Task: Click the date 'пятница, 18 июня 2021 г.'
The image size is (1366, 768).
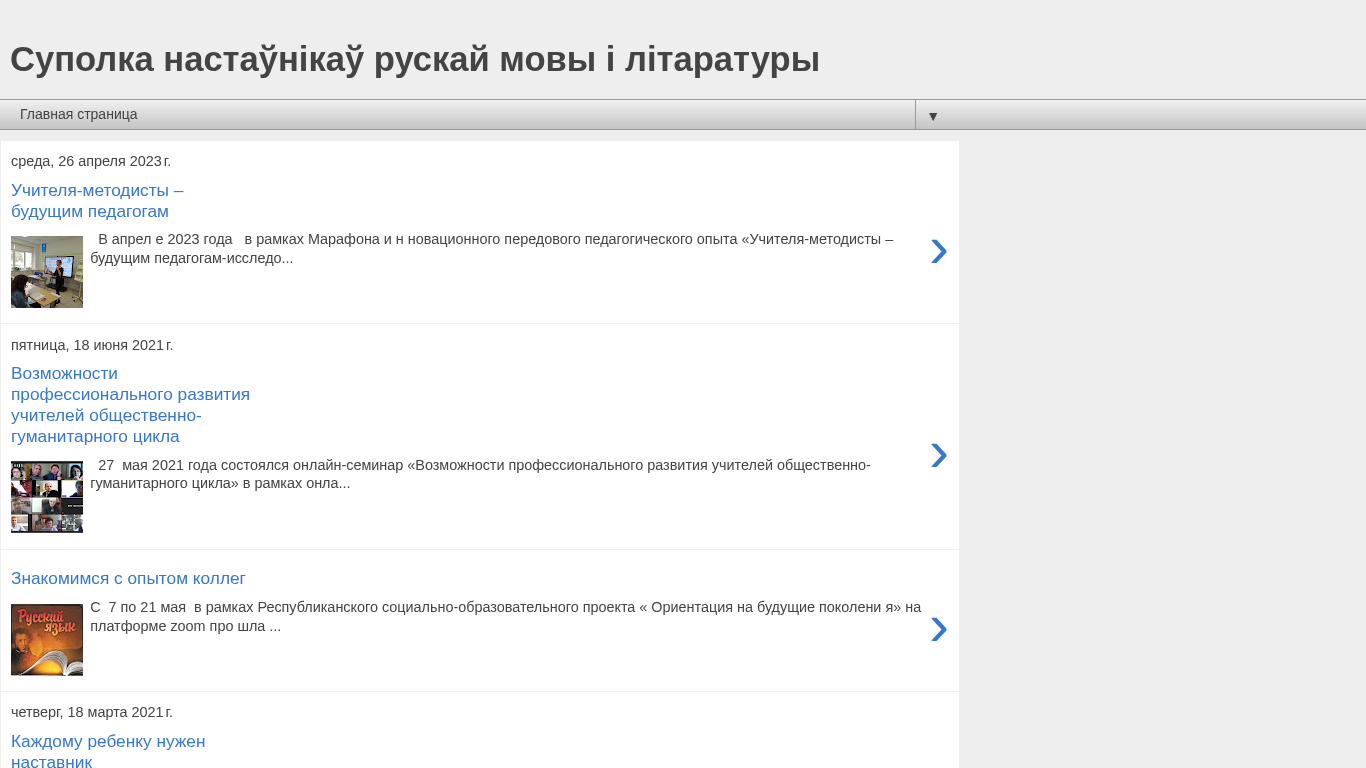Action: pos(92,345)
